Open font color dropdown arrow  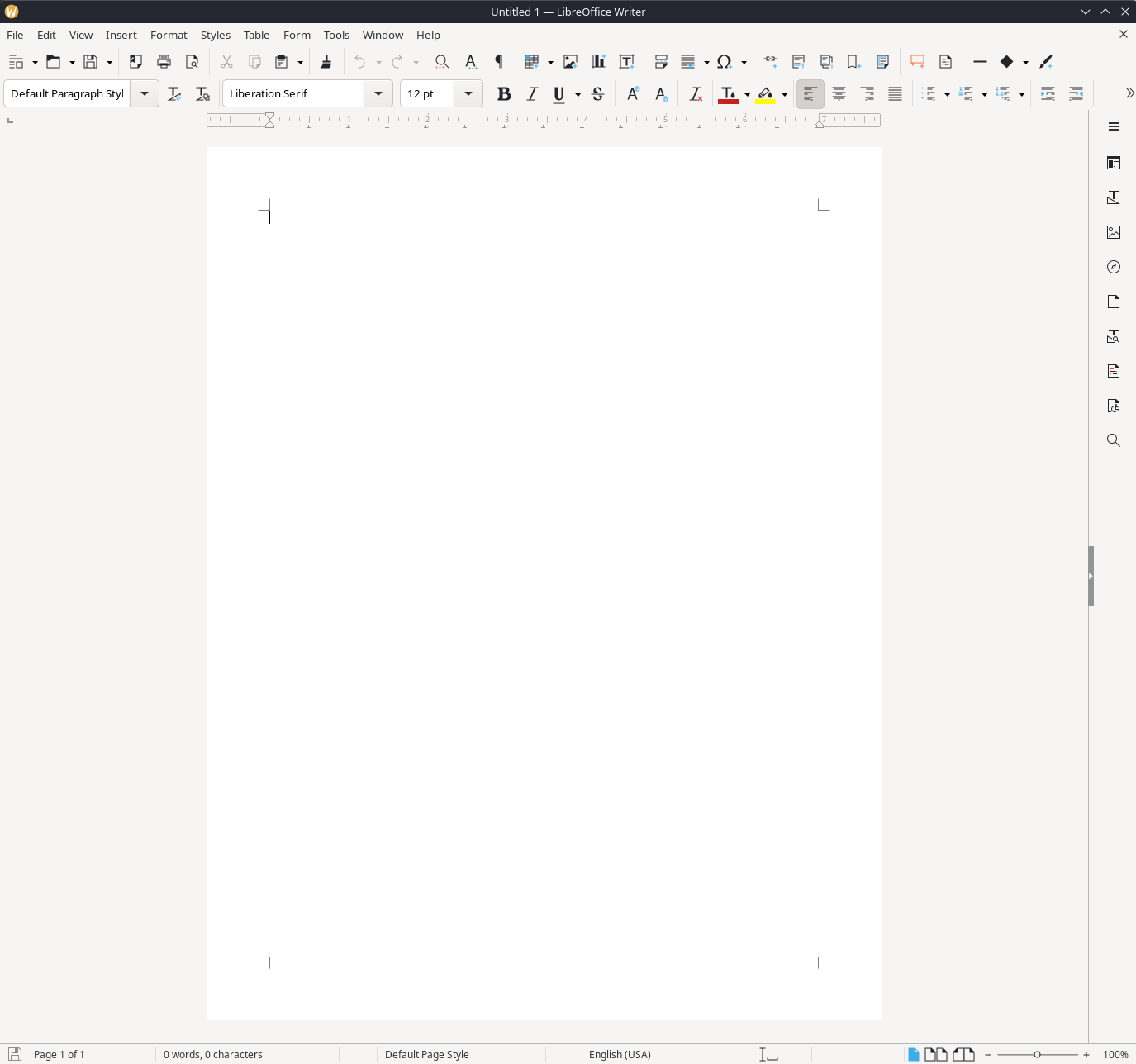point(747,95)
